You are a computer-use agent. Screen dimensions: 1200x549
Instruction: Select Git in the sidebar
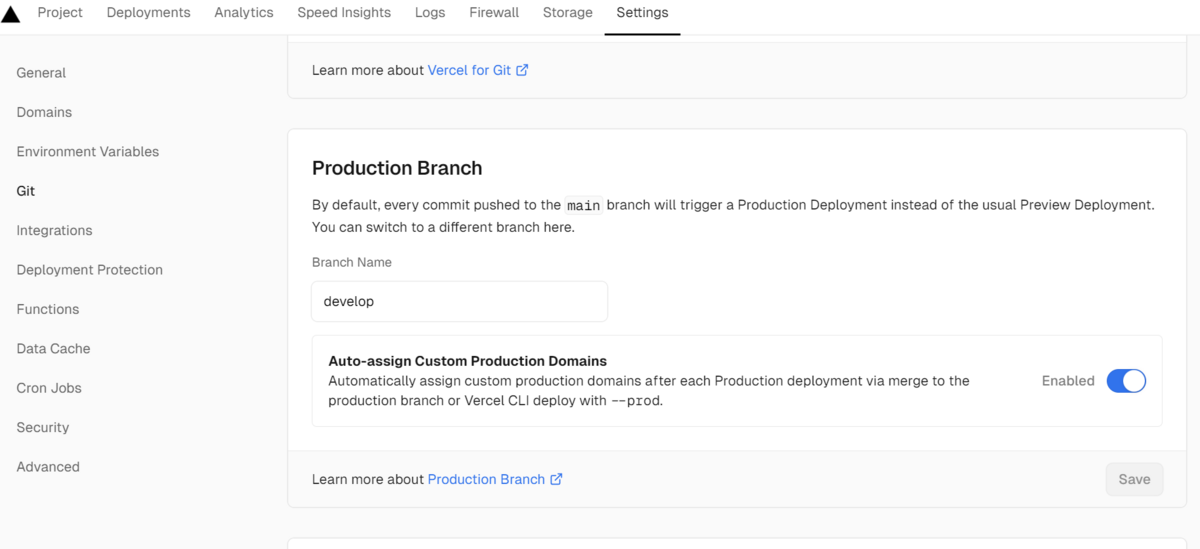point(26,191)
